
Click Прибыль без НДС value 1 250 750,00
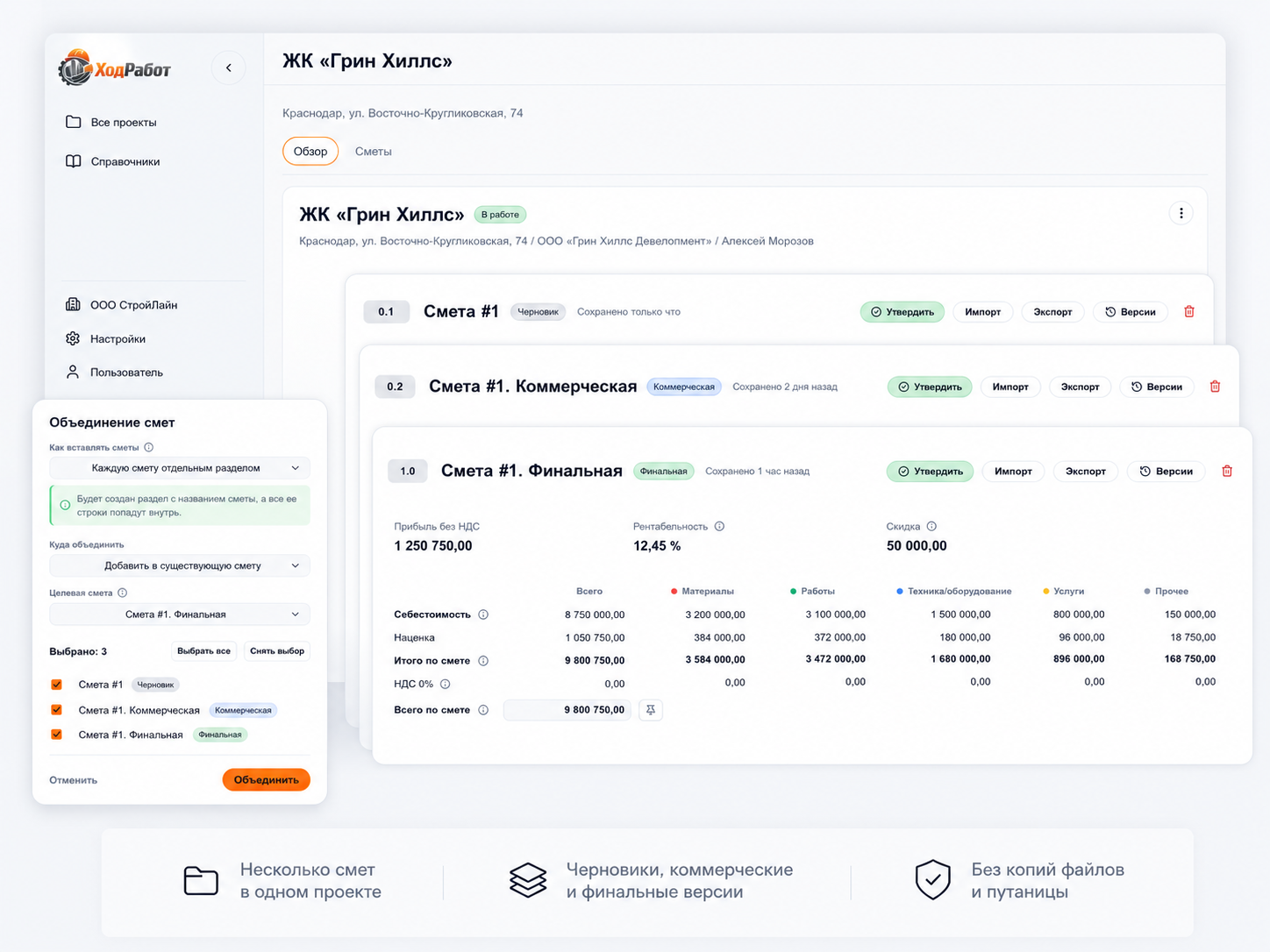[x=433, y=546]
